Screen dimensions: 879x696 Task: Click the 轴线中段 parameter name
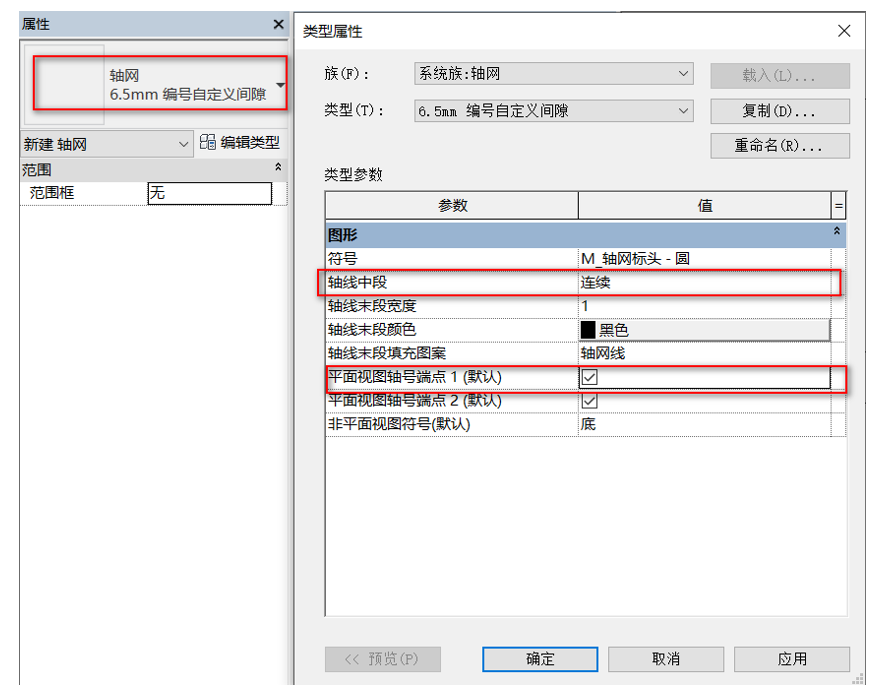pos(358,282)
